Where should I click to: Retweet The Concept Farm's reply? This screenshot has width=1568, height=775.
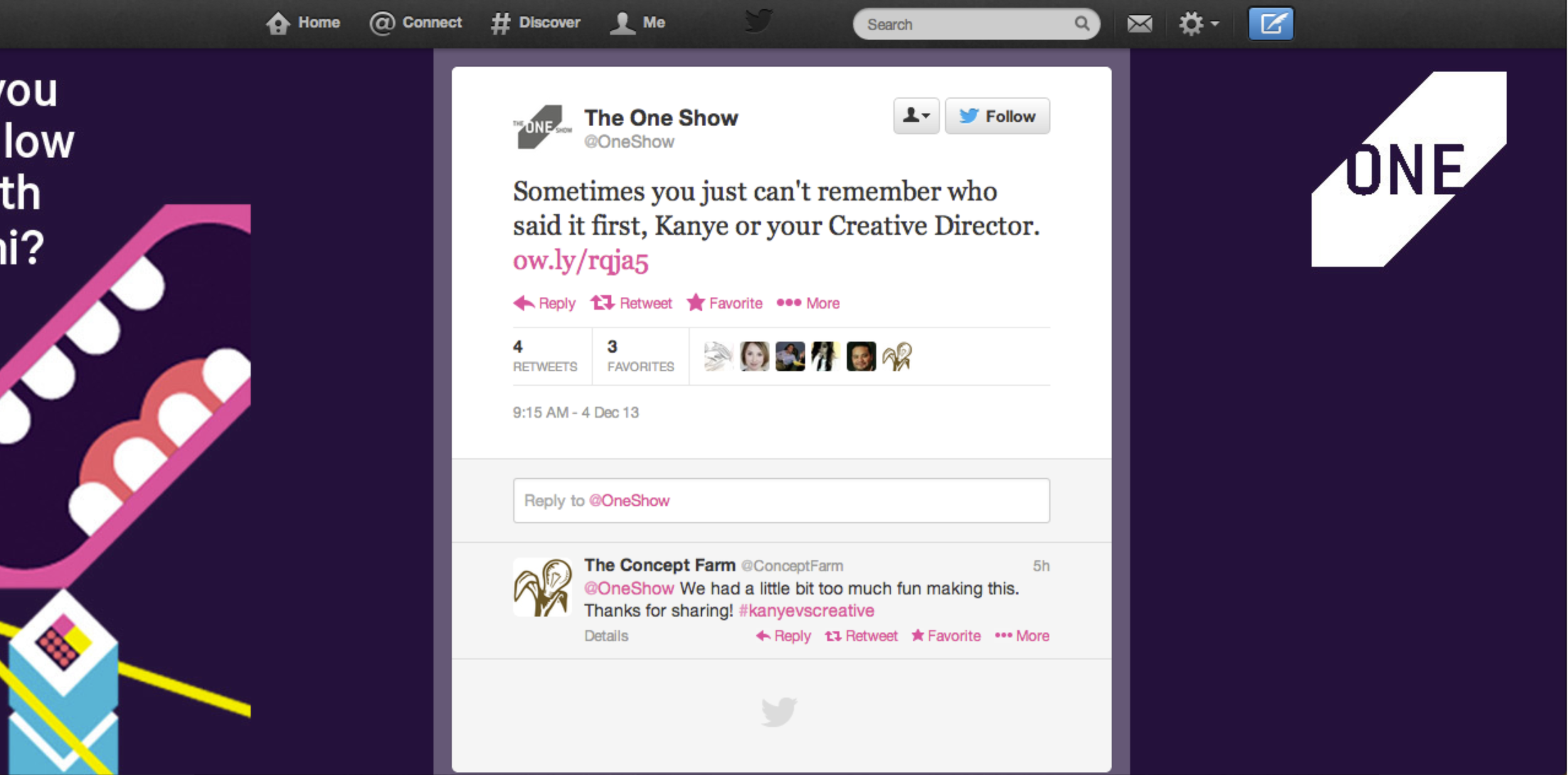[861, 636]
